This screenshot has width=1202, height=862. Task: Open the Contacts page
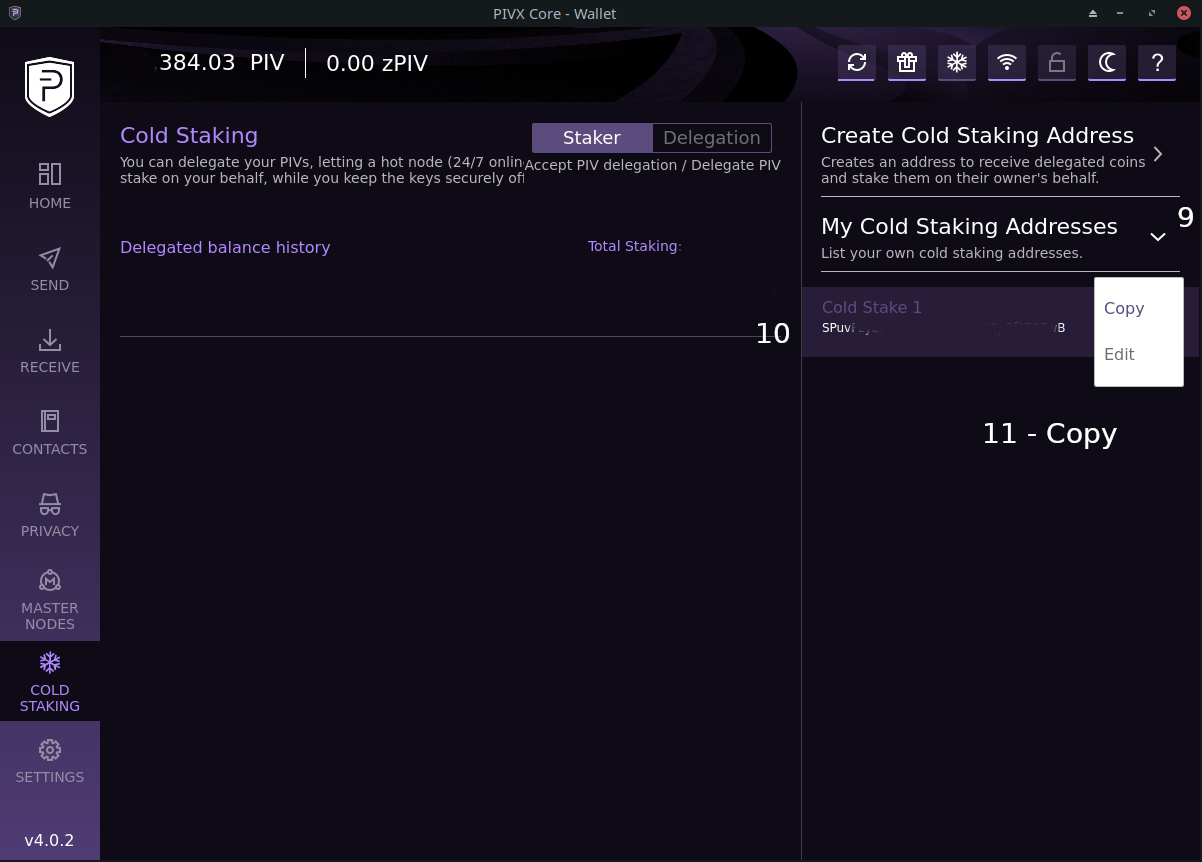point(50,432)
